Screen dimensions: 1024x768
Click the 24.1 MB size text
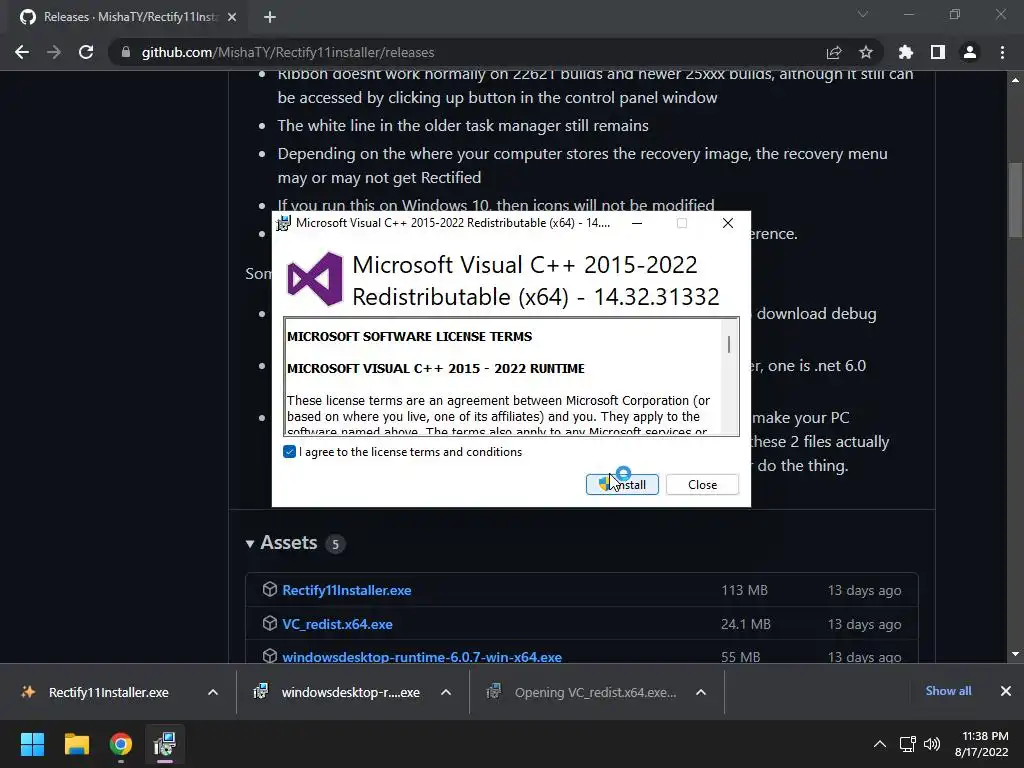coord(746,624)
